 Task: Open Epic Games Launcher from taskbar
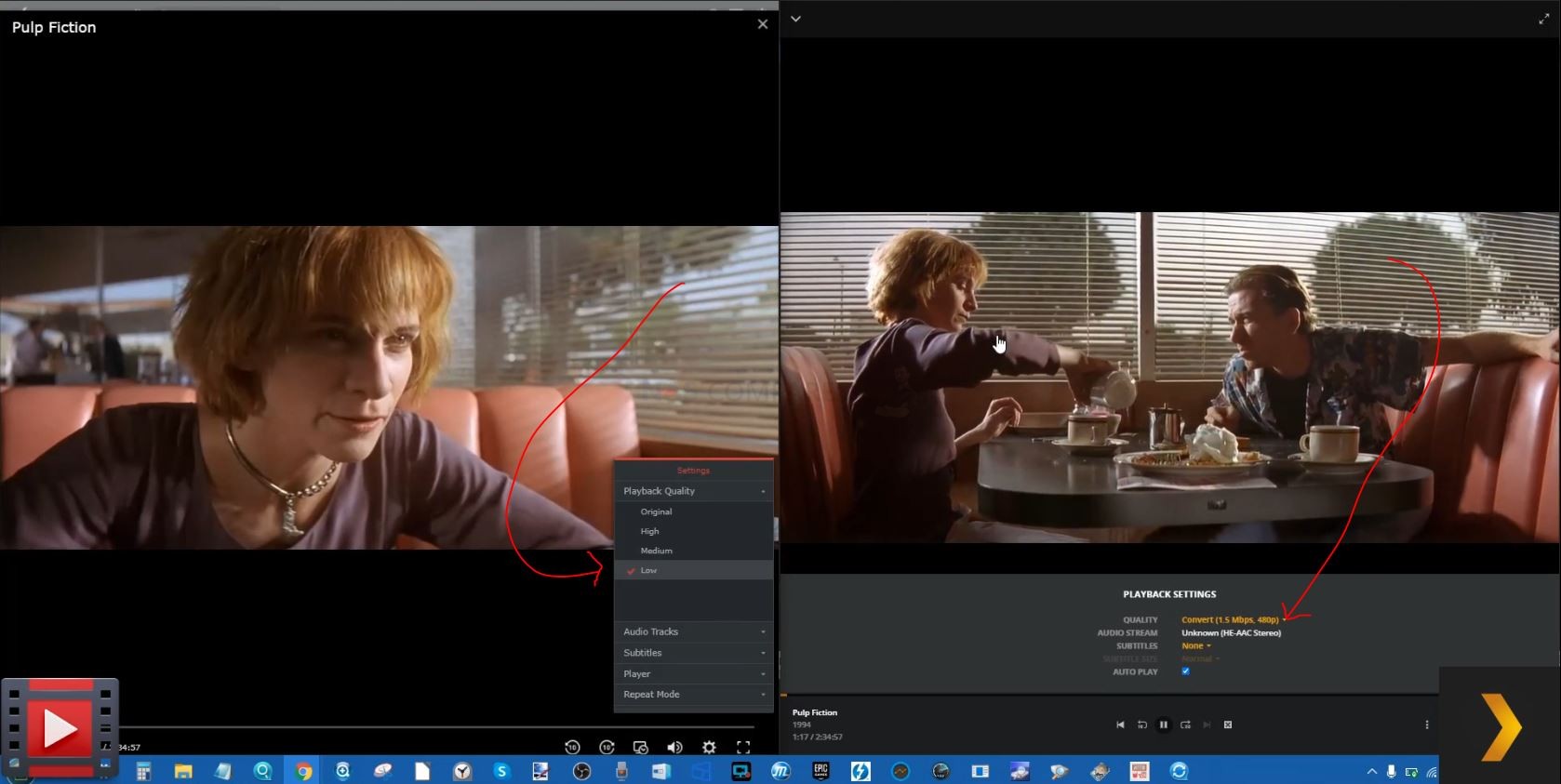(x=821, y=771)
